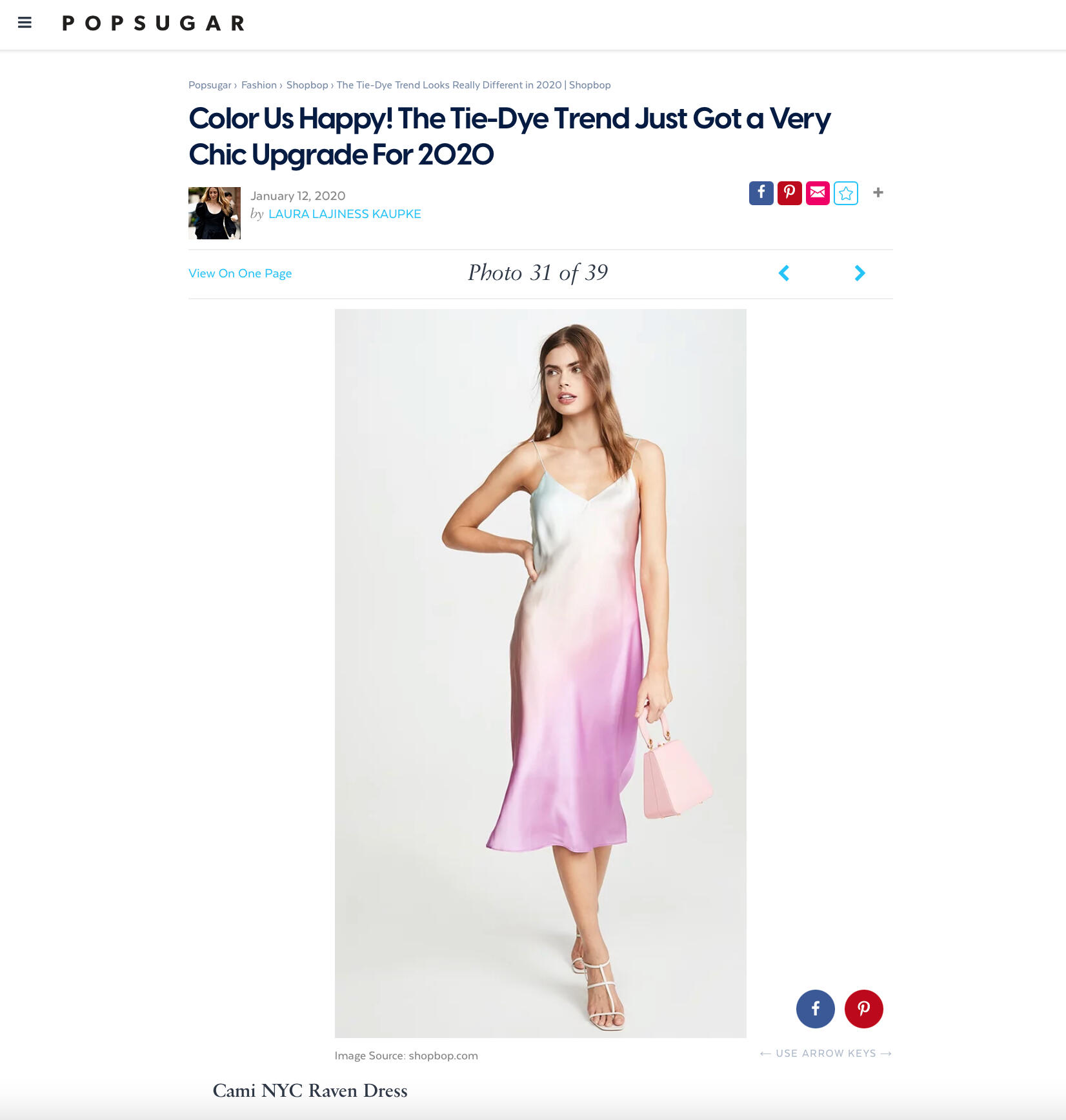Select the Fashion breadcrumb

(x=259, y=85)
